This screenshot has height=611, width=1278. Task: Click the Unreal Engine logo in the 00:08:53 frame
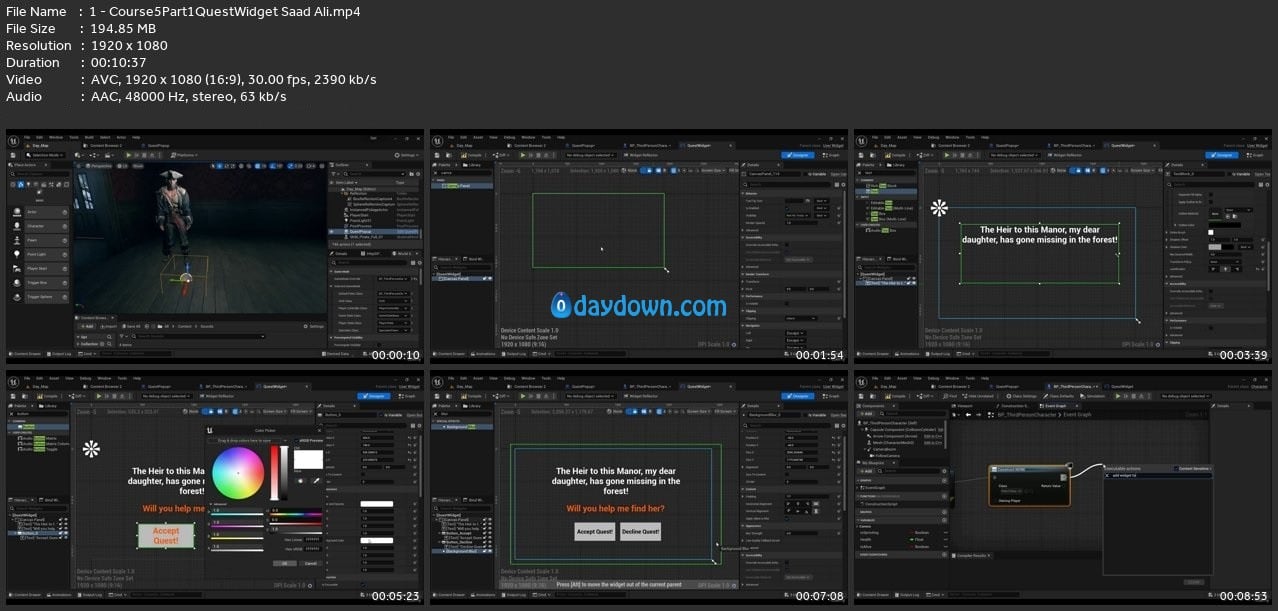pos(863,380)
